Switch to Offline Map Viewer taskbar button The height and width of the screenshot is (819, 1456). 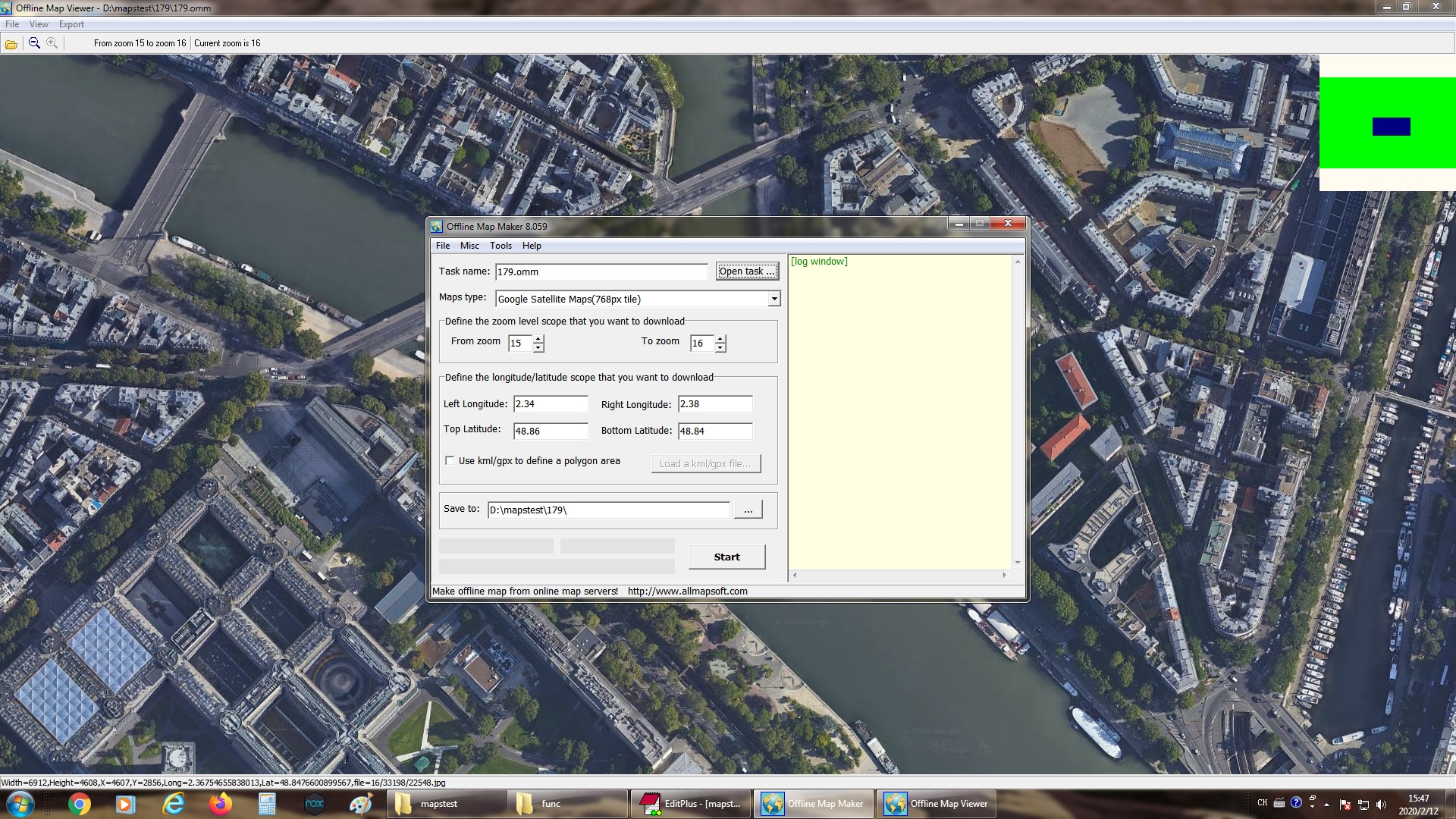[x=936, y=804]
